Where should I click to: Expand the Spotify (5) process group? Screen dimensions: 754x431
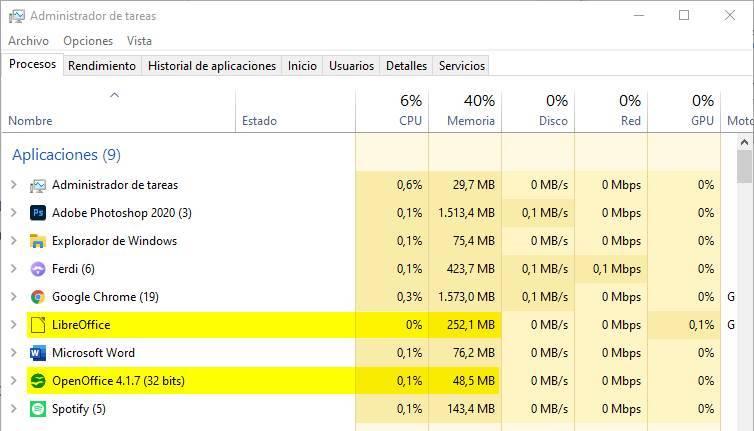[x=13, y=409]
